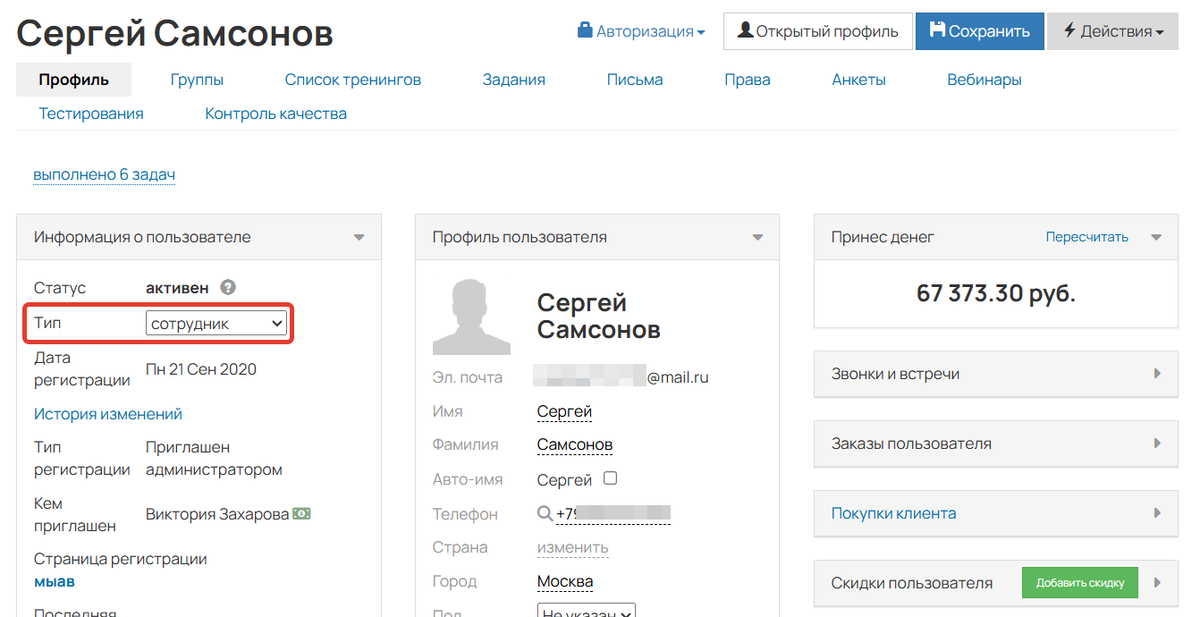Click the Город field showing 'Москва'

[565, 581]
